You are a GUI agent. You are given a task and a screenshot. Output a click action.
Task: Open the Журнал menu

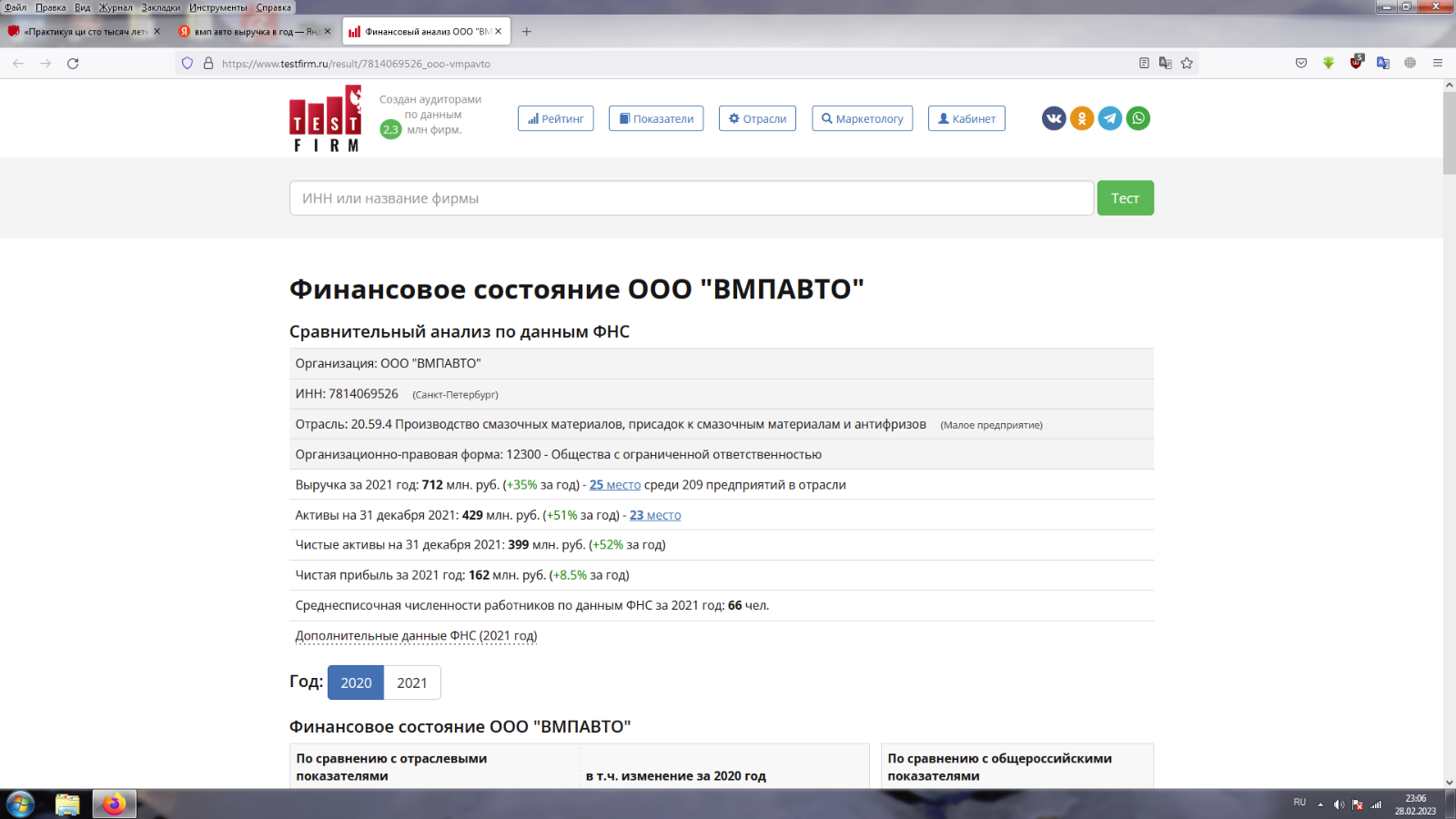116,7
